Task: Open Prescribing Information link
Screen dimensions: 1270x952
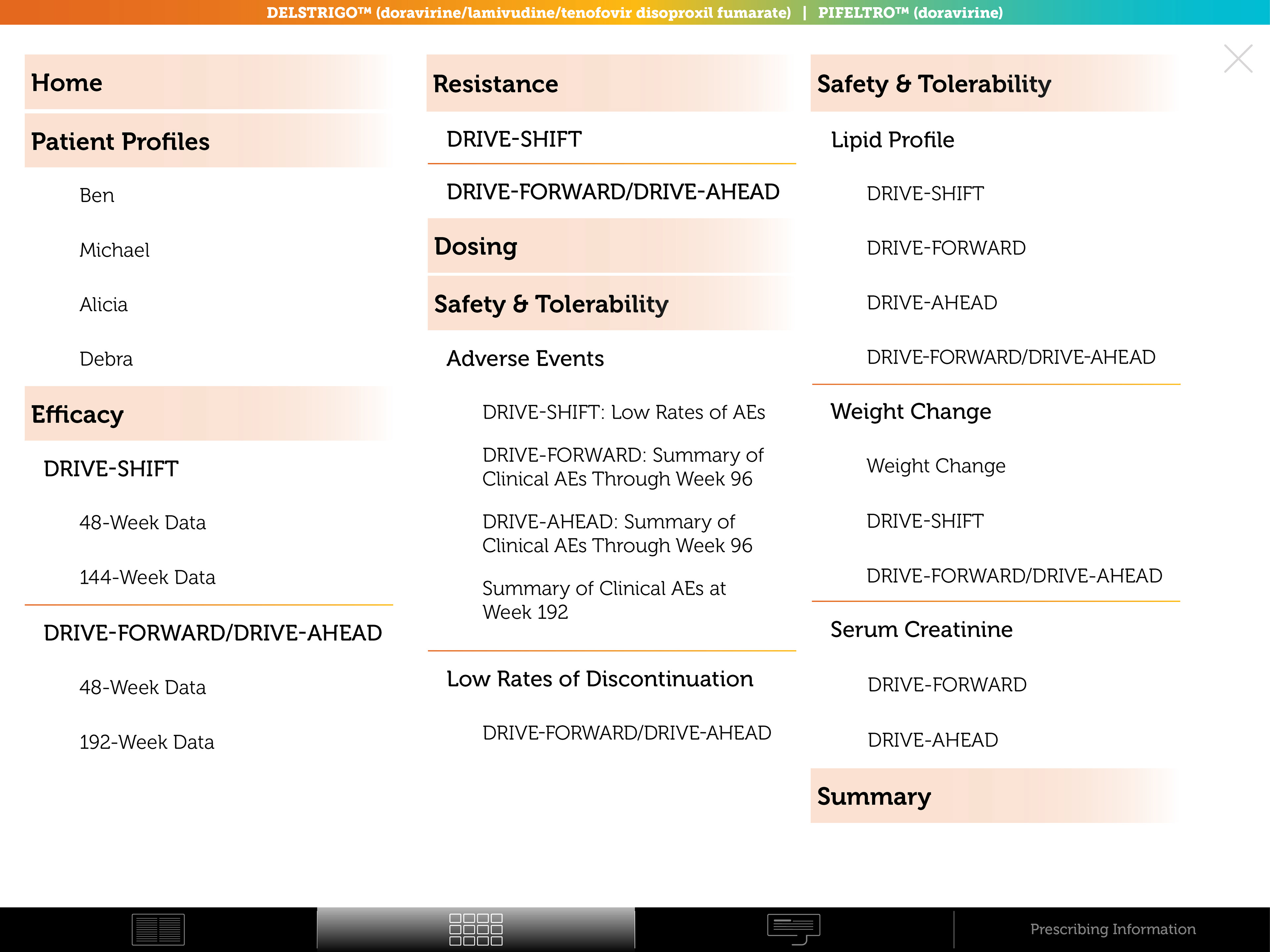Action: (x=1112, y=929)
